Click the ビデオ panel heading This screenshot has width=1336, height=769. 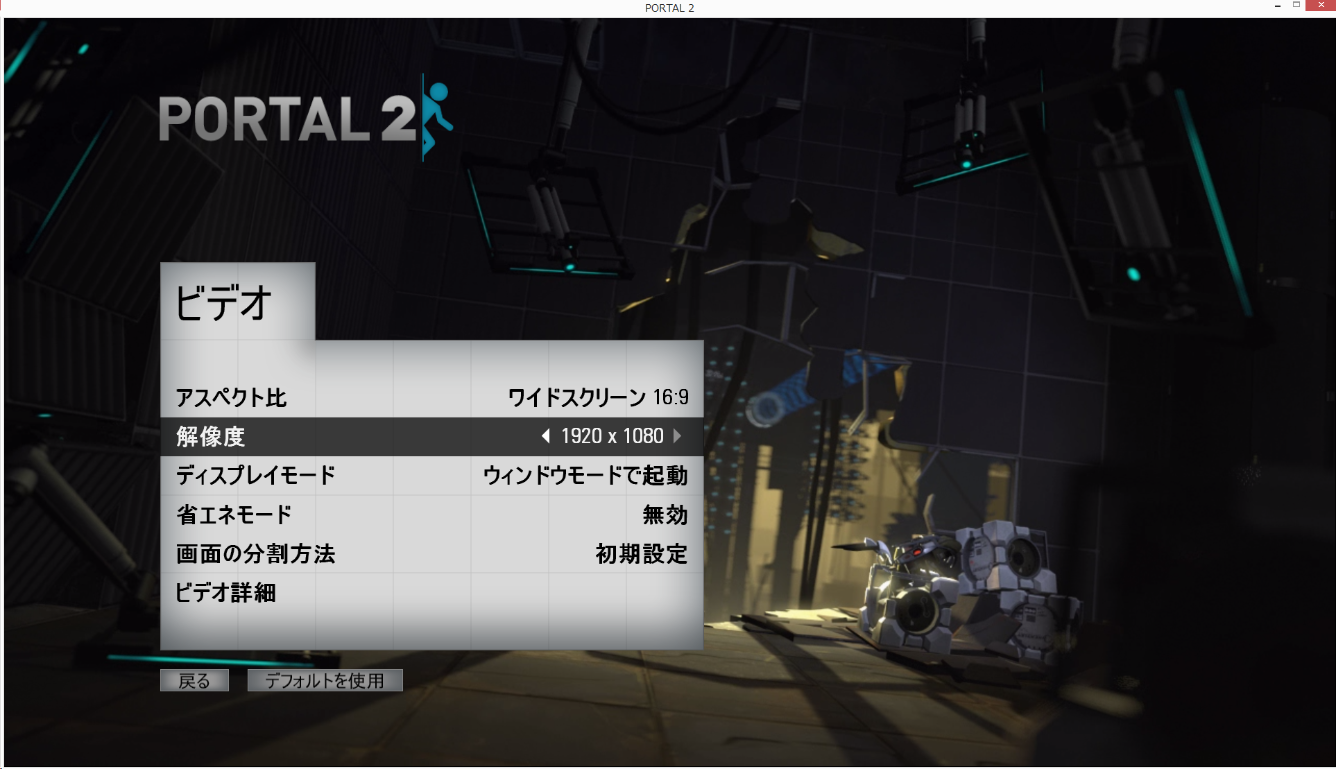[224, 302]
